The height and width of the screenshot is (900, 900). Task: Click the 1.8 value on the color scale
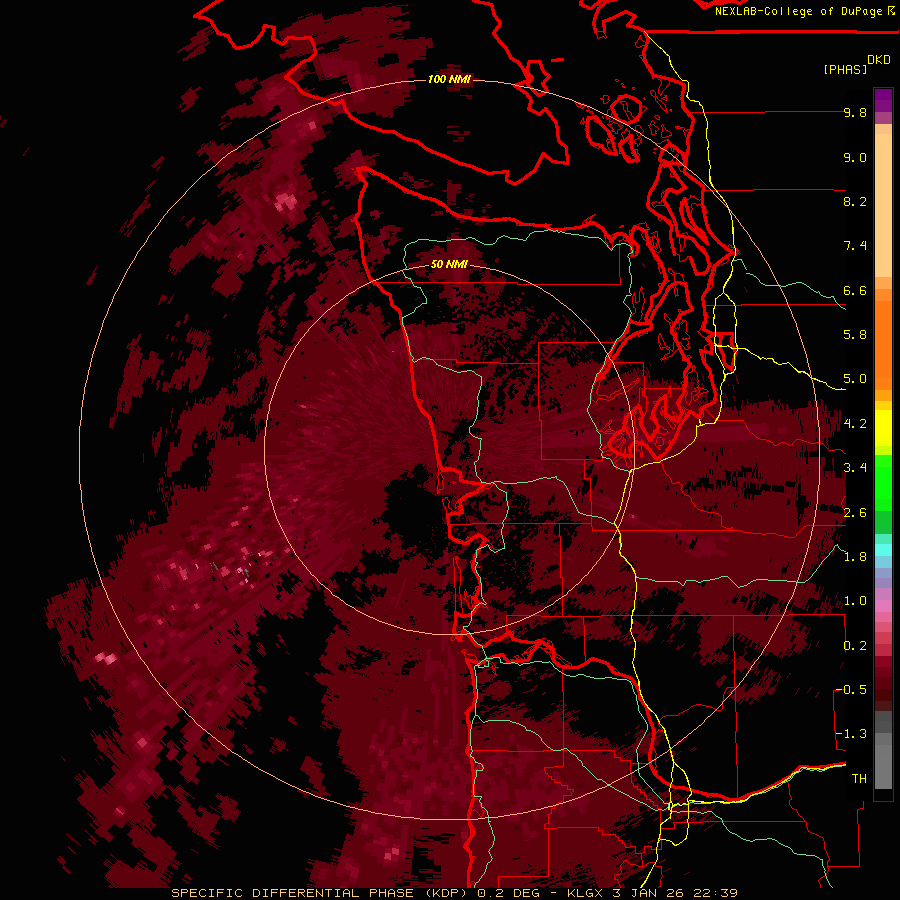pyautogui.click(x=855, y=557)
